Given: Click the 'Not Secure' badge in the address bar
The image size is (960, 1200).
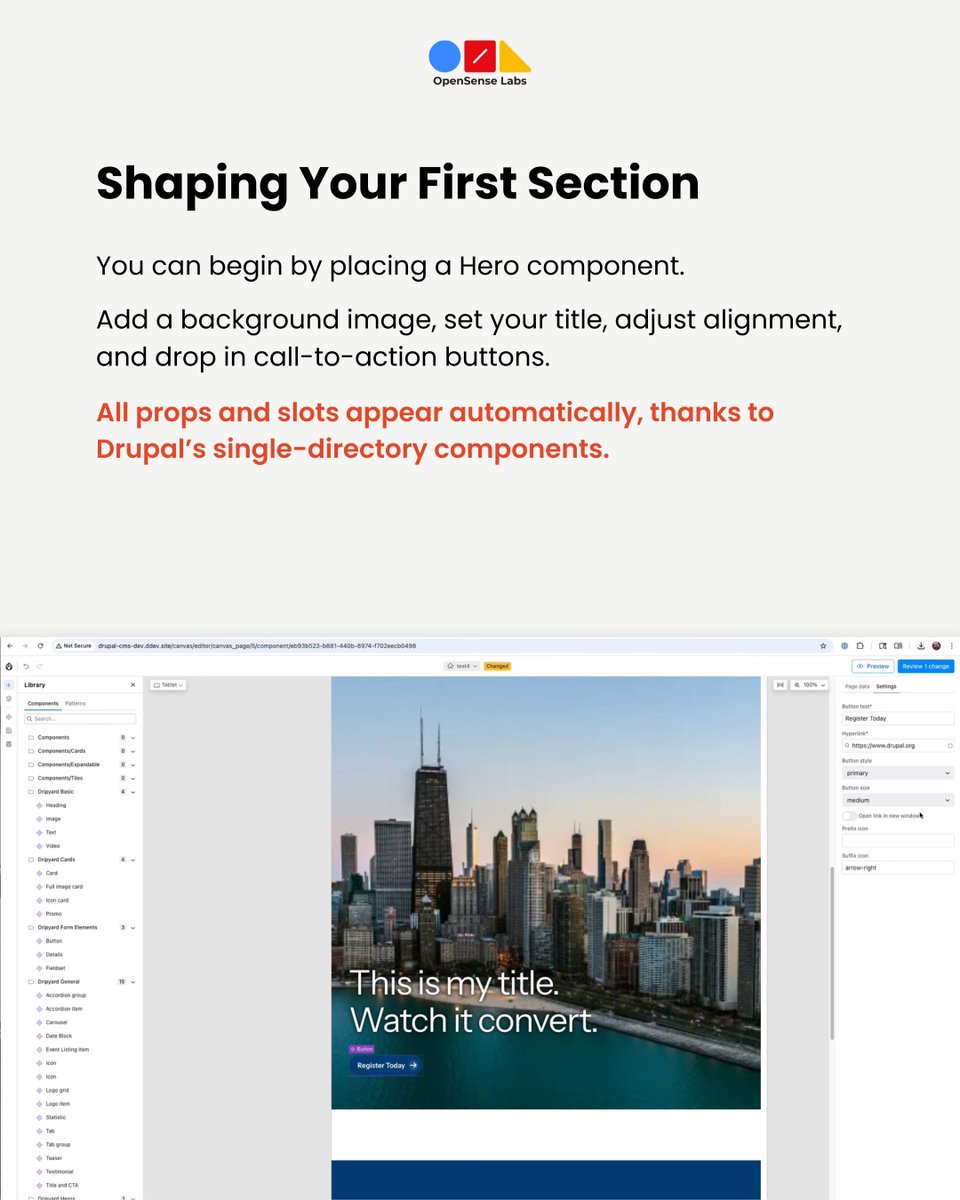Looking at the screenshot, I should (73, 646).
